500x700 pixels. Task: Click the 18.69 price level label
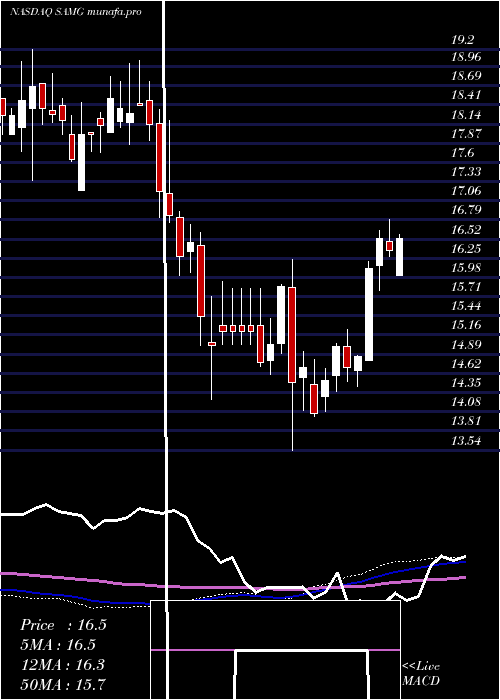tap(467, 75)
